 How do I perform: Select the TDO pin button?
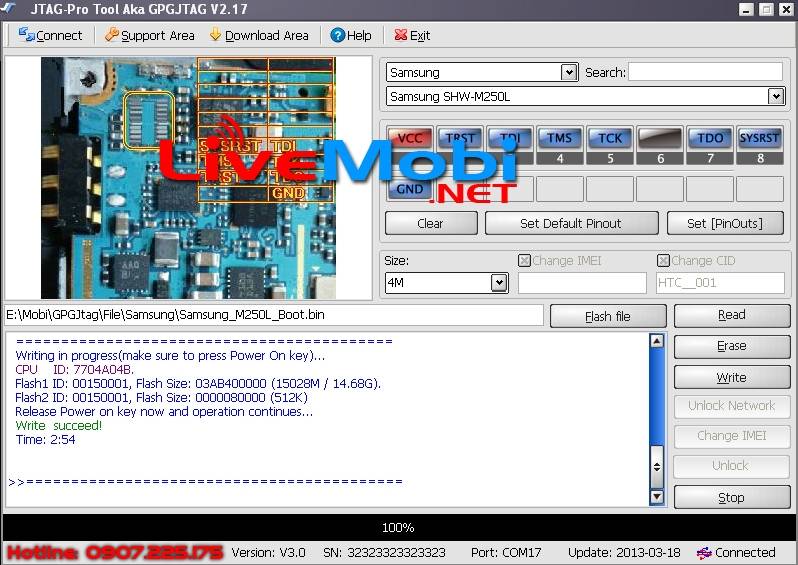(x=709, y=138)
